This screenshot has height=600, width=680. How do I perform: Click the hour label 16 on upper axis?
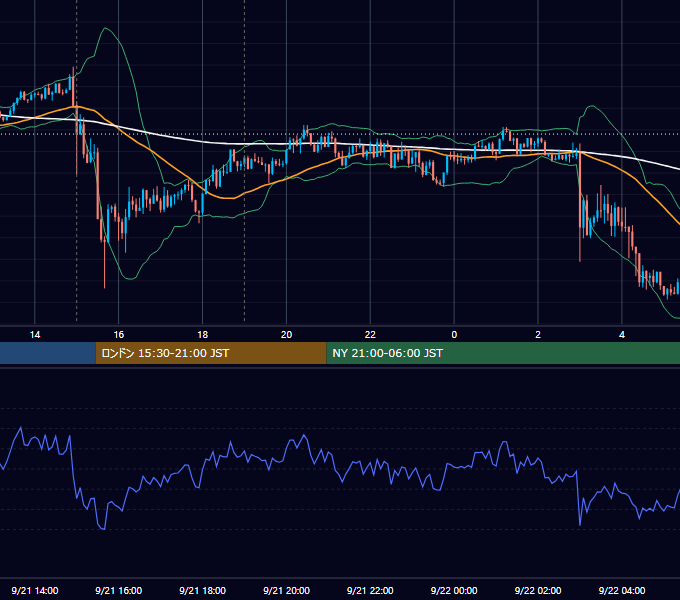click(118, 335)
